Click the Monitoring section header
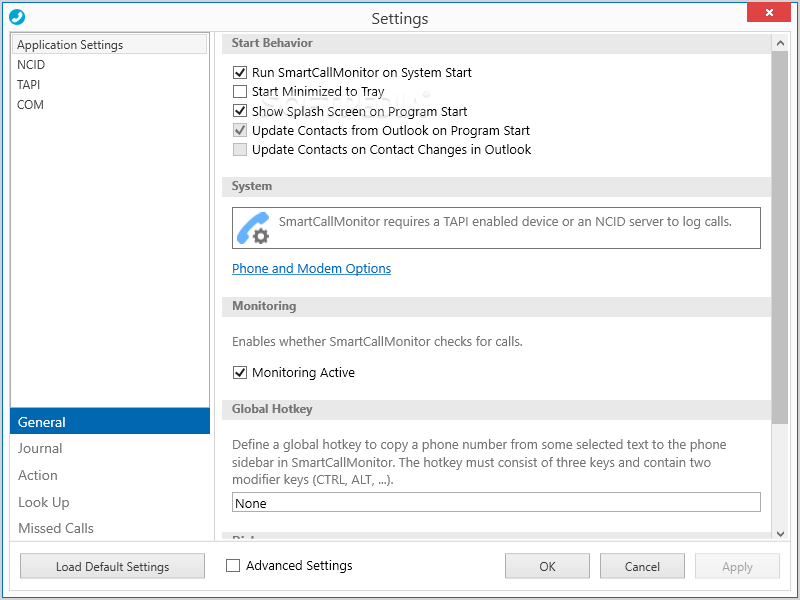The height and width of the screenshot is (600, 800). [x=496, y=306]
